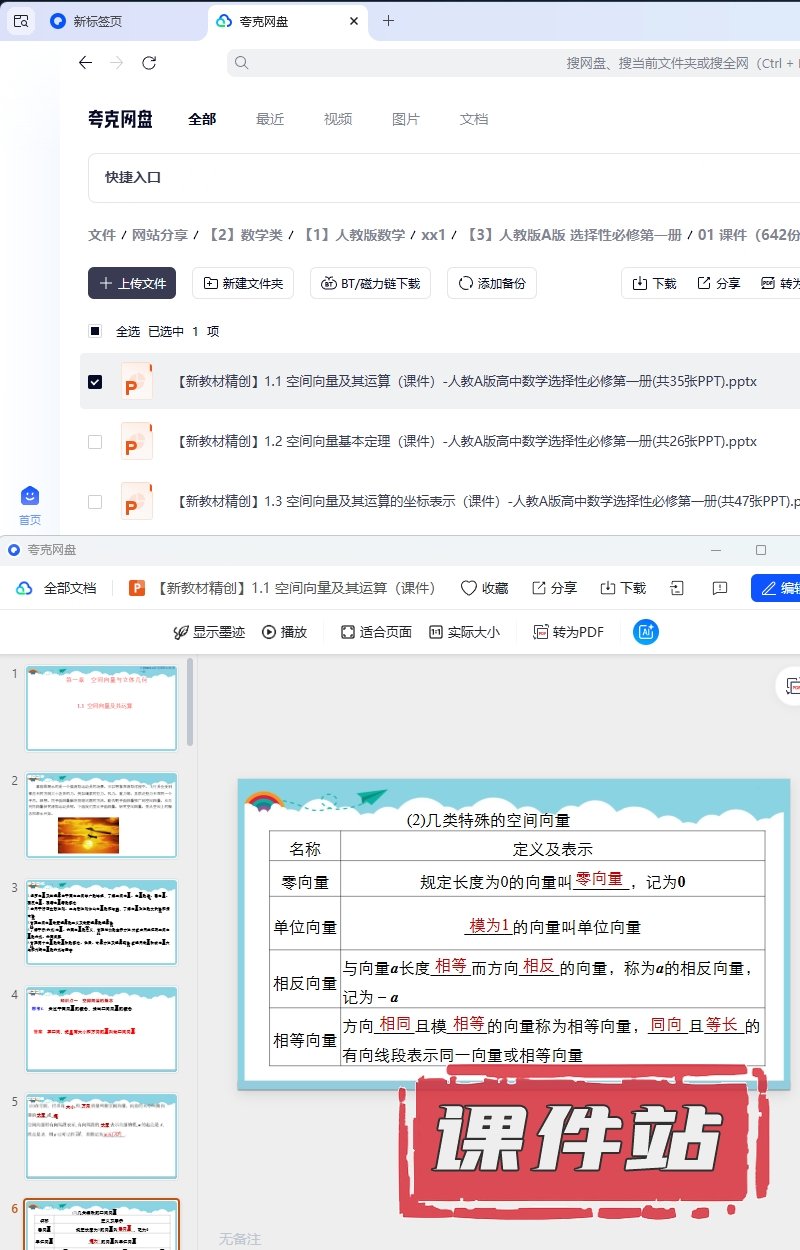Viewport: 800px width, 1250px height.
Task: Switch to the 图片 tab
Action: point(406,119)
